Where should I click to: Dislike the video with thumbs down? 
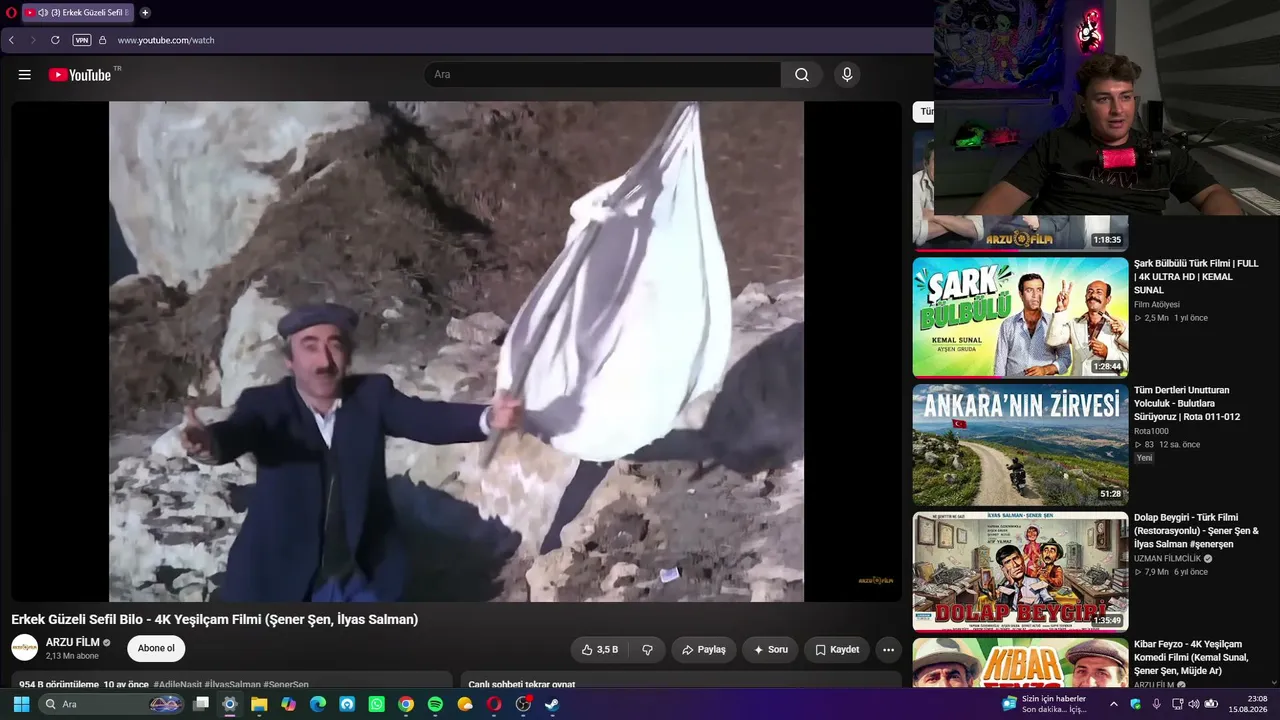(x=647, y=650)
